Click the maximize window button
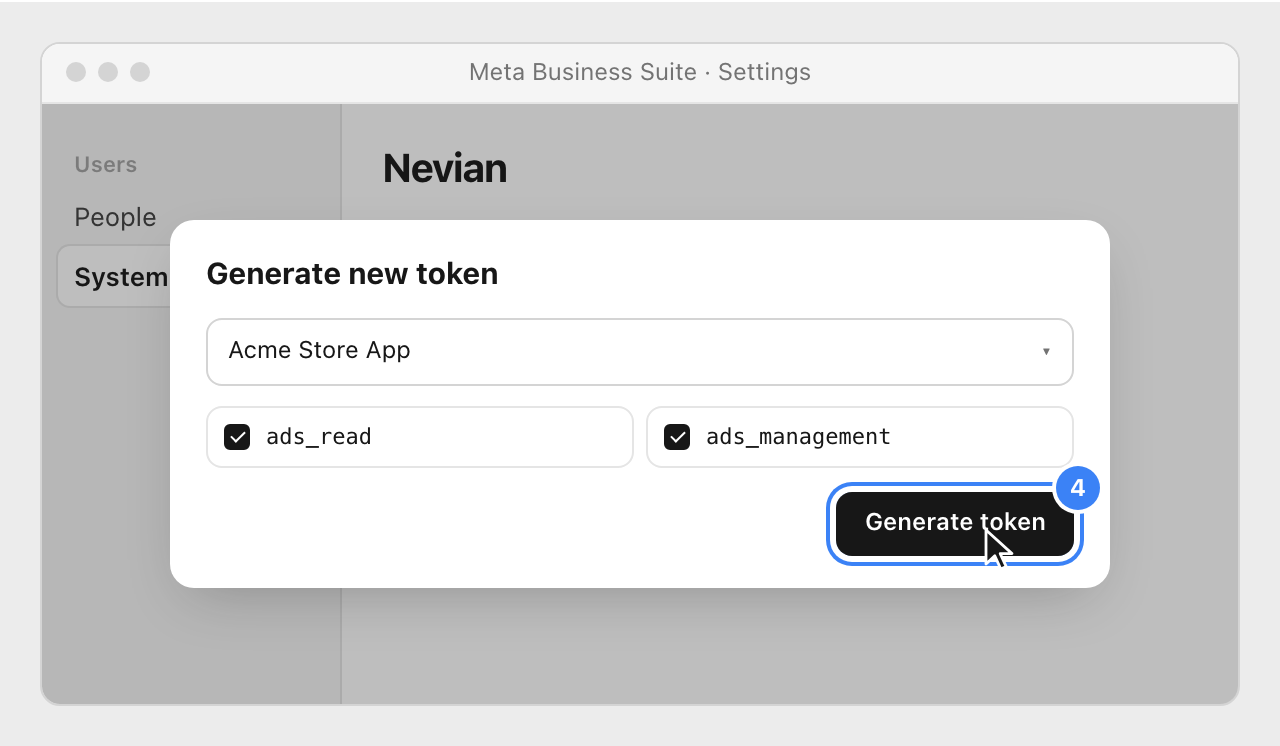Screen dimensions: 1280x746 (140, 72)
